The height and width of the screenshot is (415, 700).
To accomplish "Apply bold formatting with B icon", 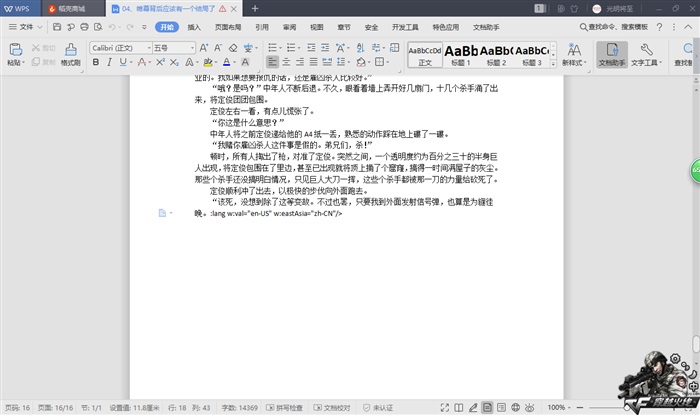I will point(96,62).
